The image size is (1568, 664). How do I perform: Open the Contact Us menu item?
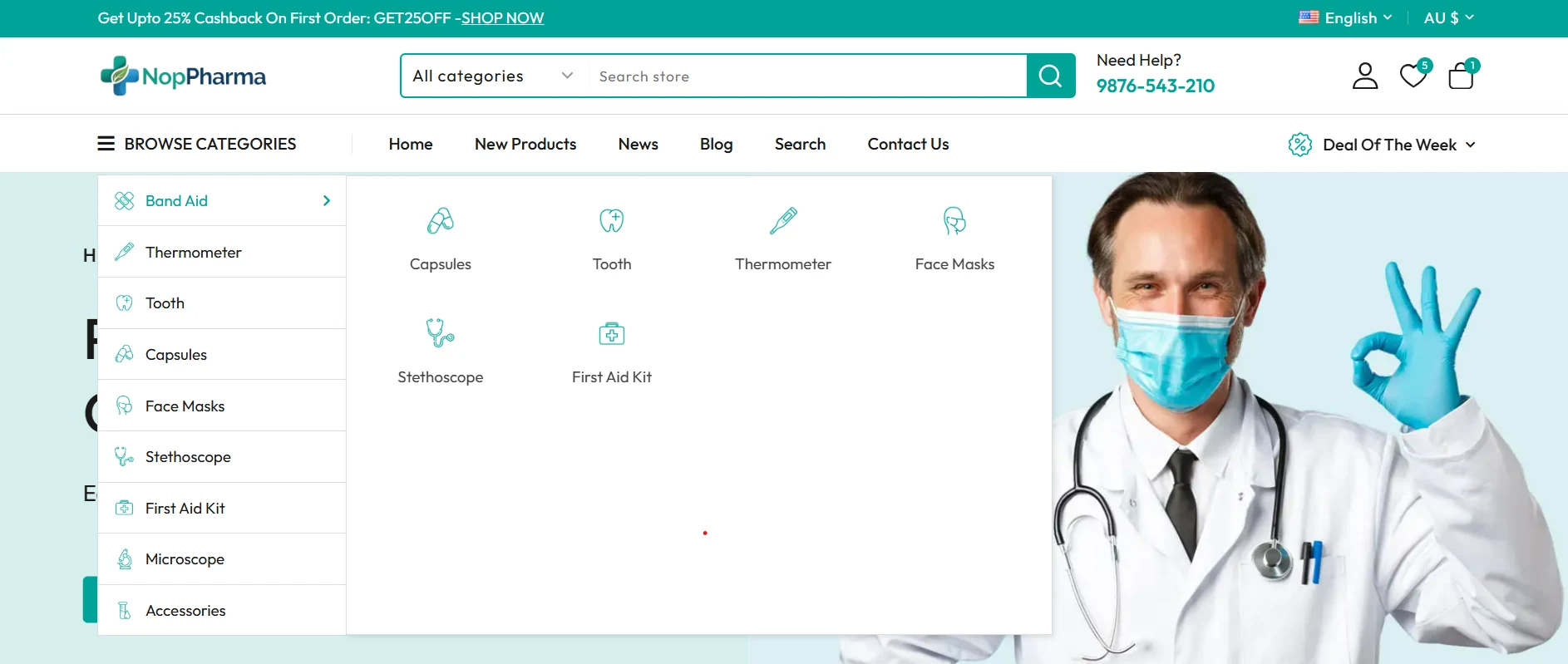tap(908, 145)
